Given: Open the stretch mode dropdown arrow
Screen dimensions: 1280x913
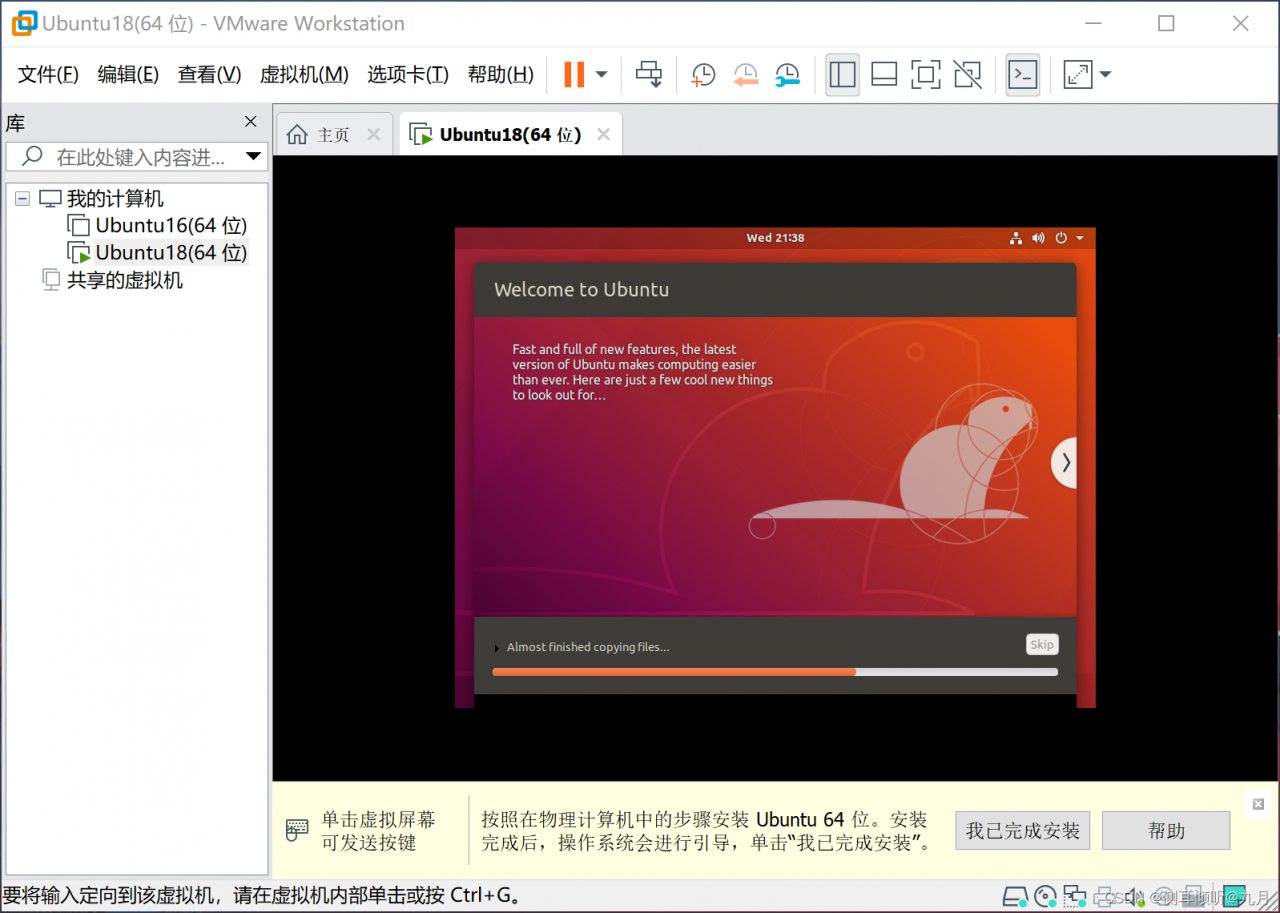Looking at the screenshot, I should (x=1105, y=74).
